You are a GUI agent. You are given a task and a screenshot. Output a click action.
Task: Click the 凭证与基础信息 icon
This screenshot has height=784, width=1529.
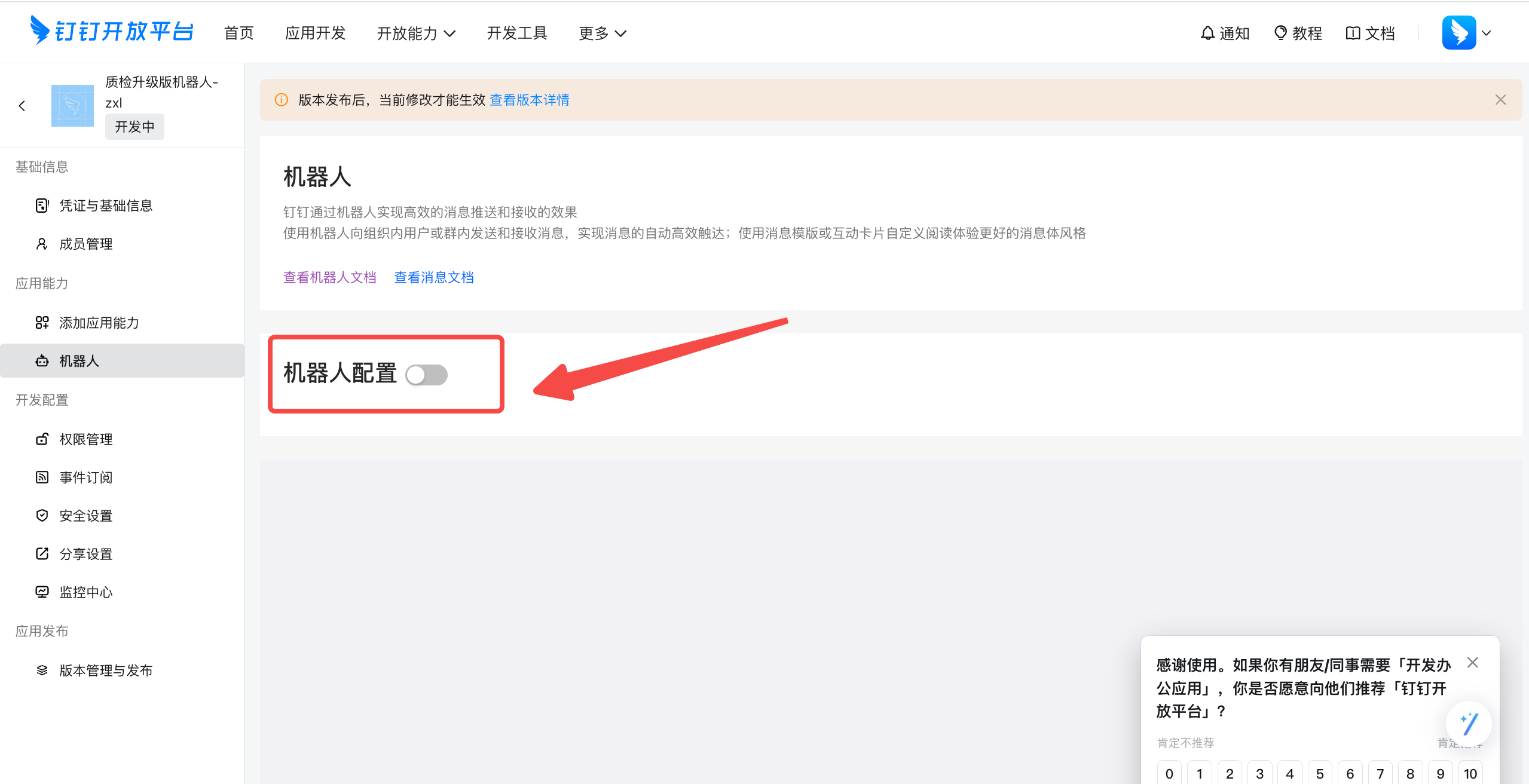point(42,206)
